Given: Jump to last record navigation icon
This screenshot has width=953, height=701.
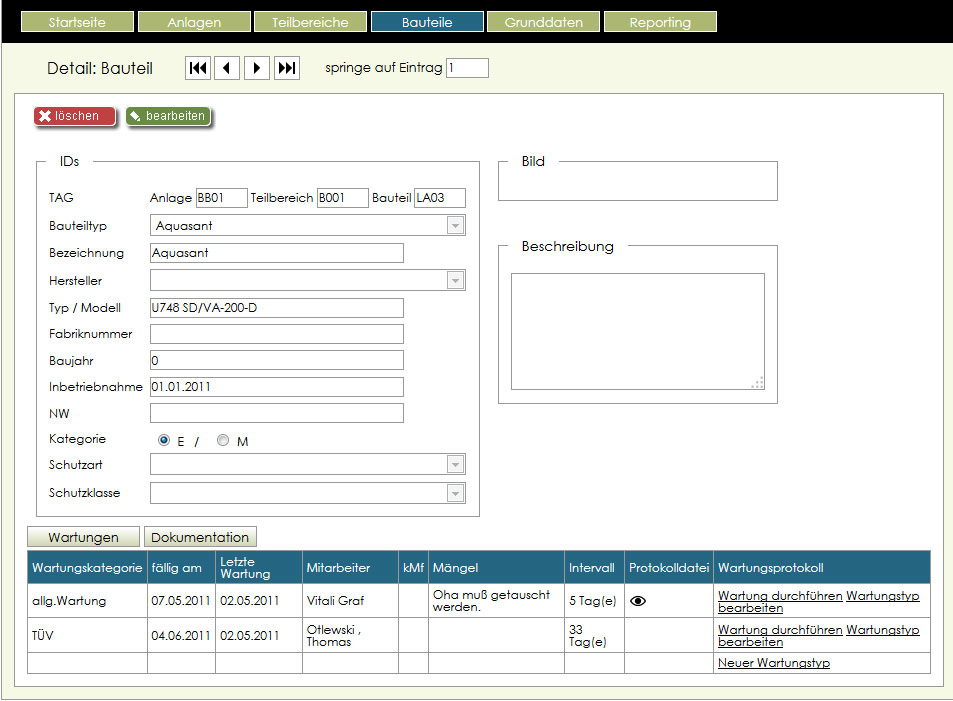Looking at the screenshot, I should point(287,68).
